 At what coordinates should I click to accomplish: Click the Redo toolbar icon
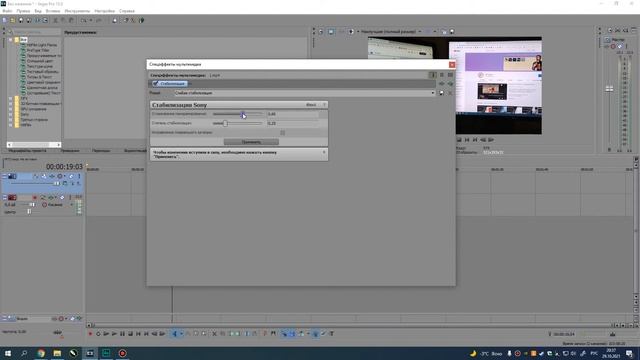98,20
